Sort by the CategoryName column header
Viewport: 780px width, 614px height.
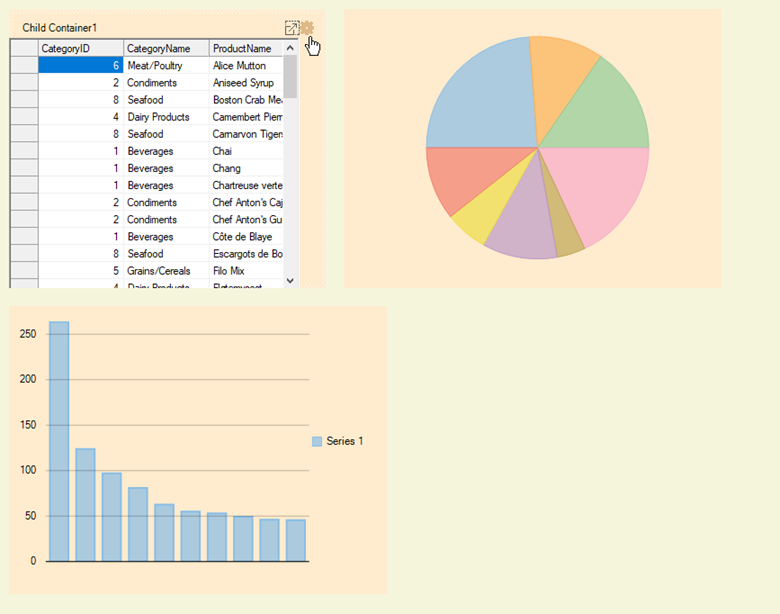pos(166,48)
